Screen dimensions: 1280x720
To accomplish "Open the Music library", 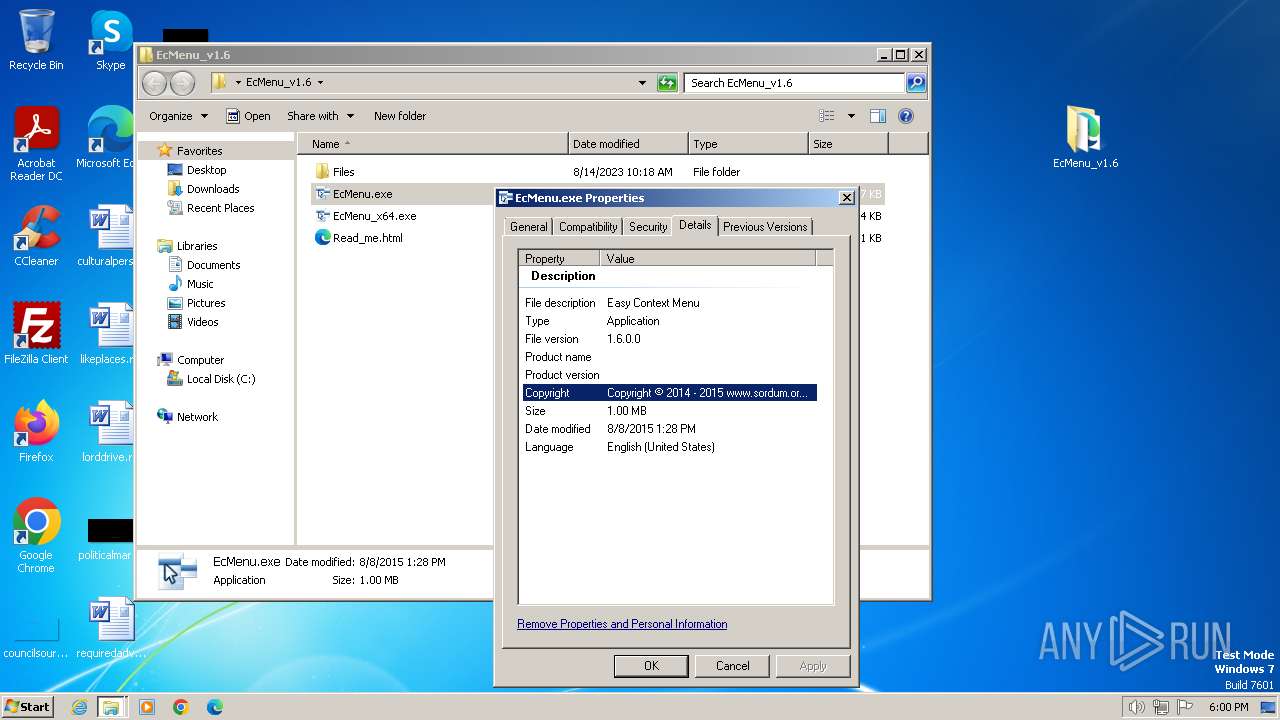I will 200,284.
